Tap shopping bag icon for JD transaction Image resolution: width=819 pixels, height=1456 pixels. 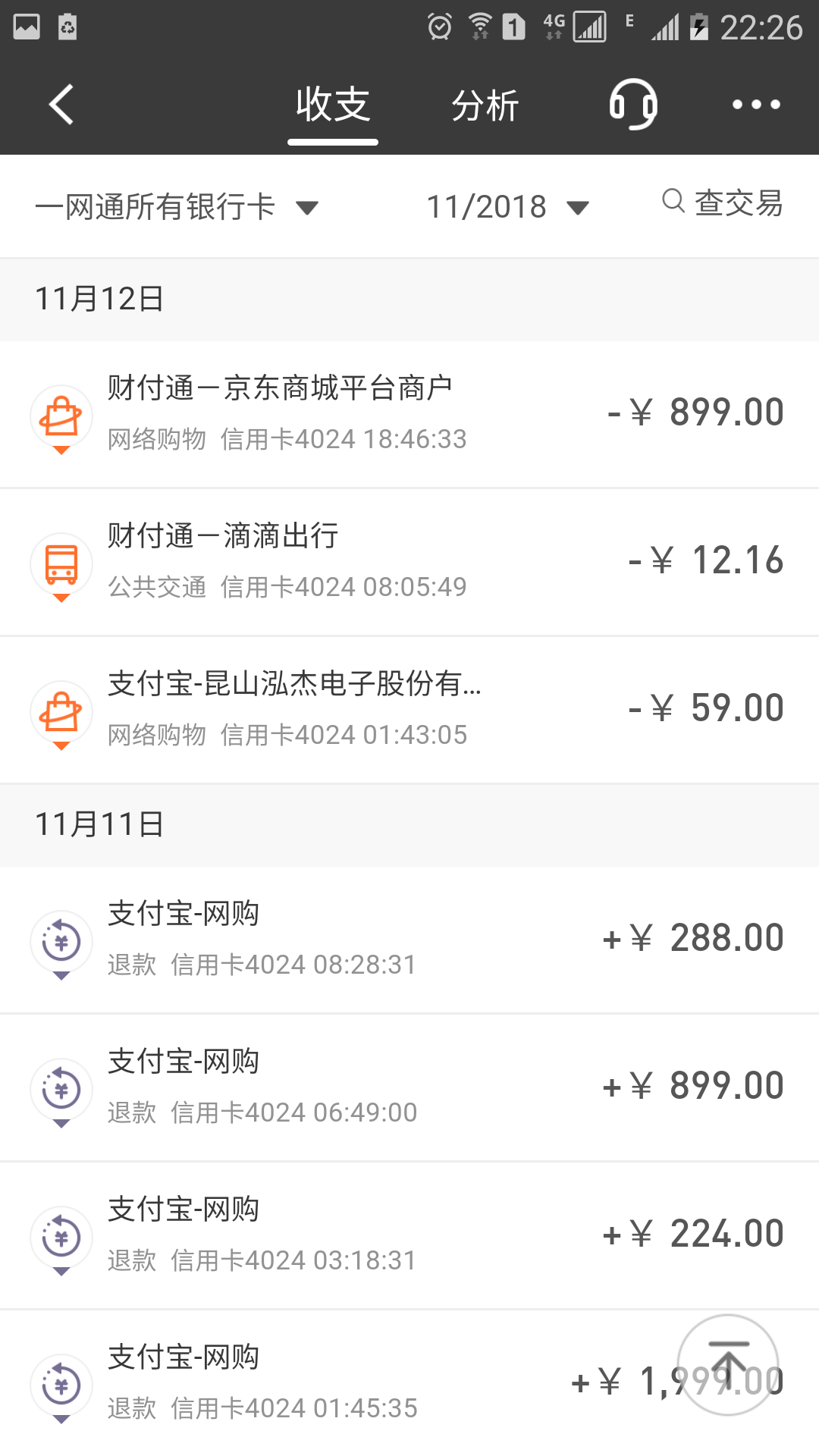click(x=61, y=416)
